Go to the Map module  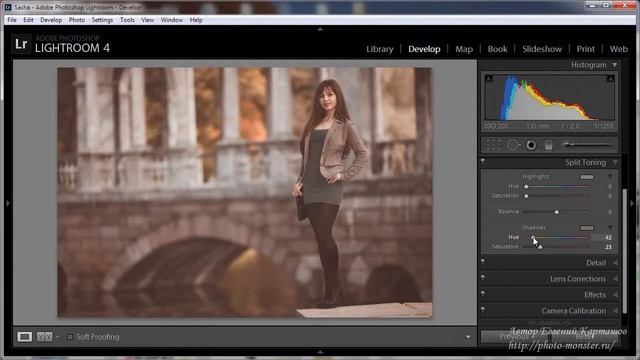(x=464, y=49)
